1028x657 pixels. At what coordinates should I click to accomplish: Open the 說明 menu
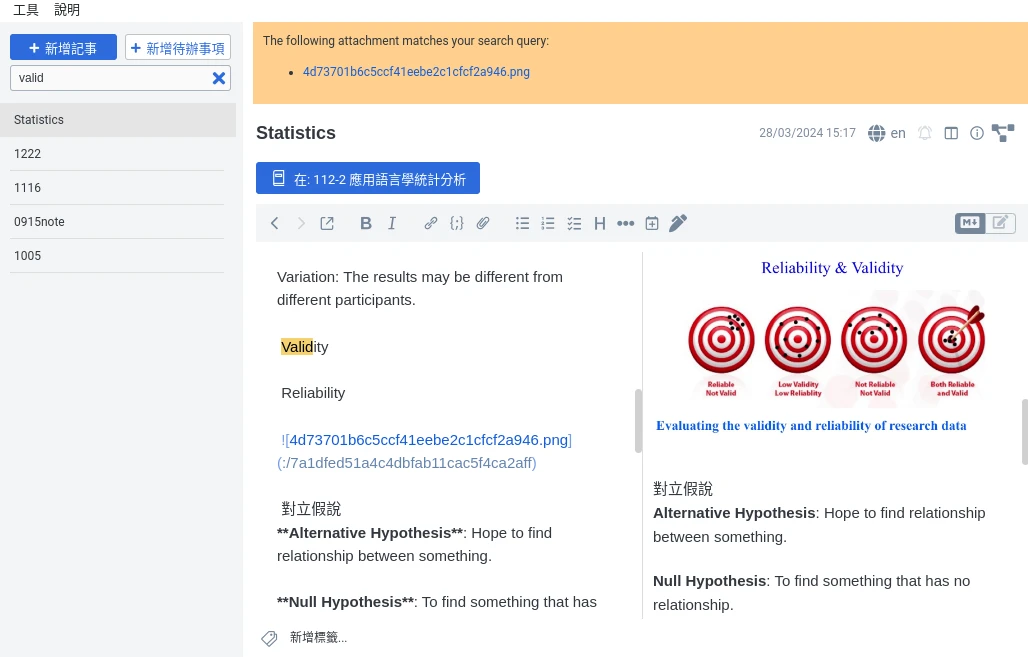coord(67,10)
